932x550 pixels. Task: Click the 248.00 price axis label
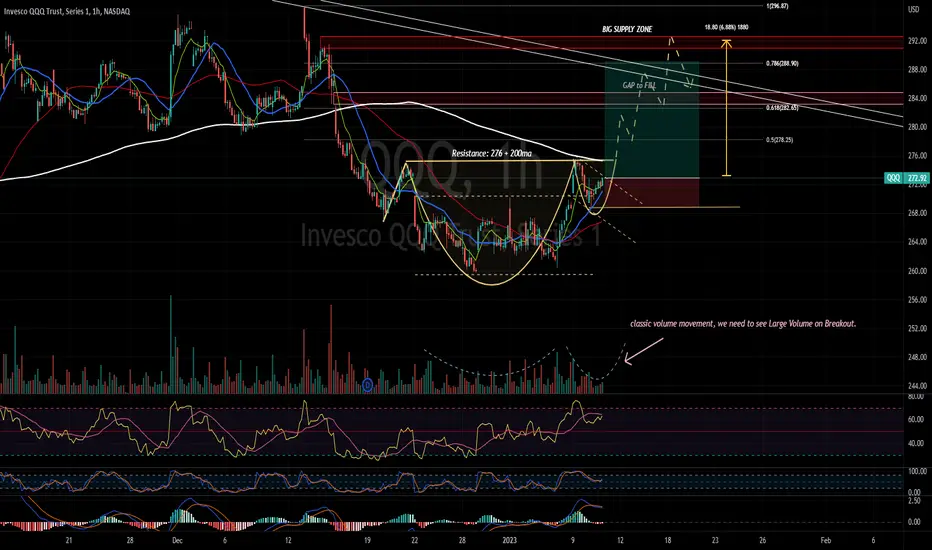pos(918,358)
